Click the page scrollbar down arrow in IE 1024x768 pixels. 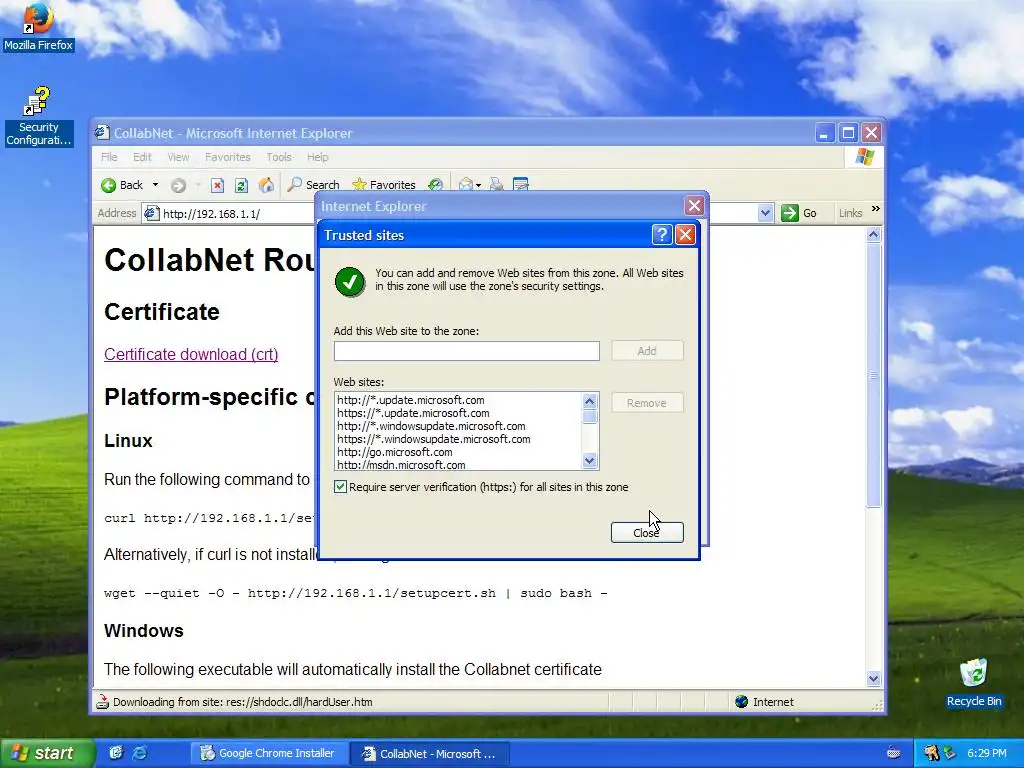point(874,679)
